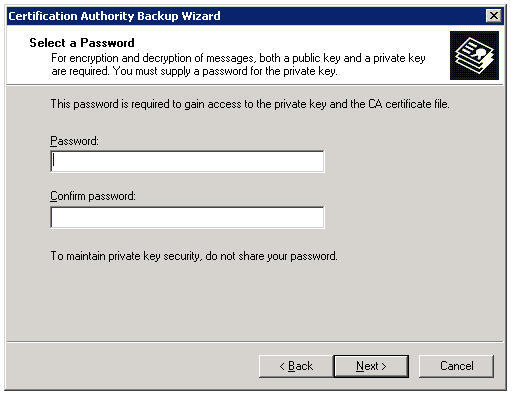Click the "To maintain private key security" note
This screenshot has width=514, height=396.
[194, 256]
